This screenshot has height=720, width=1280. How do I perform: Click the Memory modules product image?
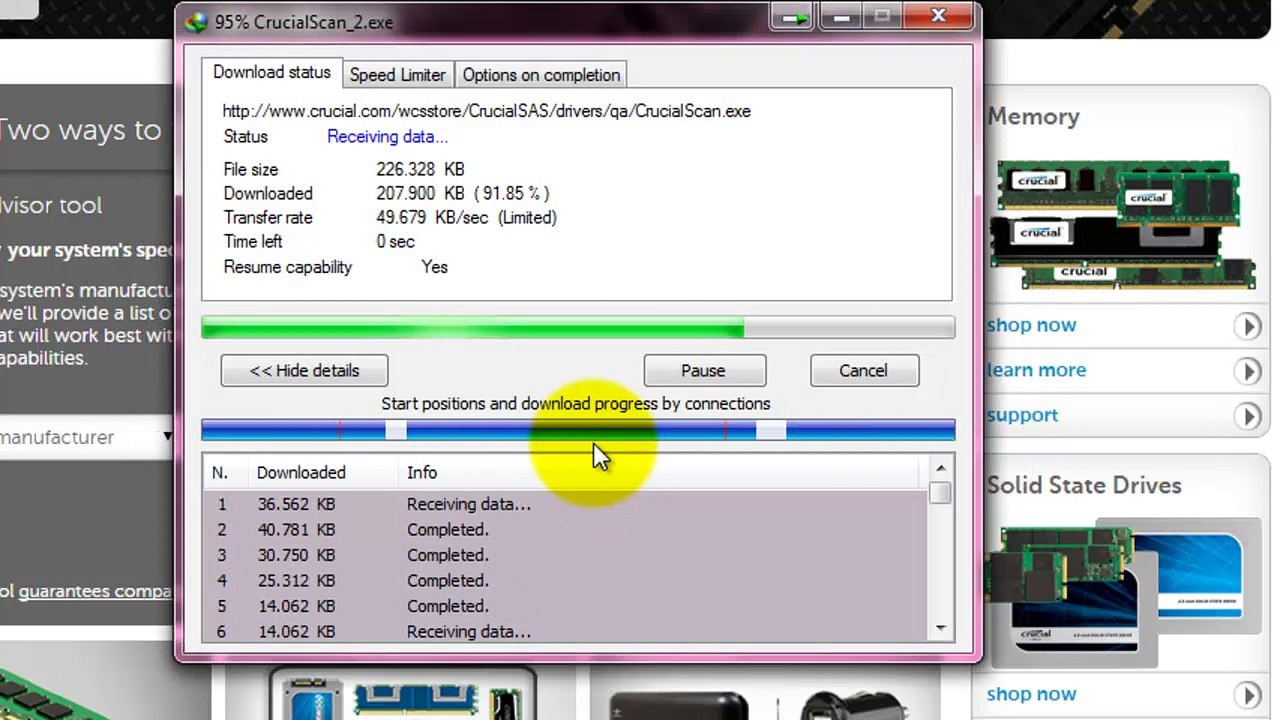(1122, 227)
